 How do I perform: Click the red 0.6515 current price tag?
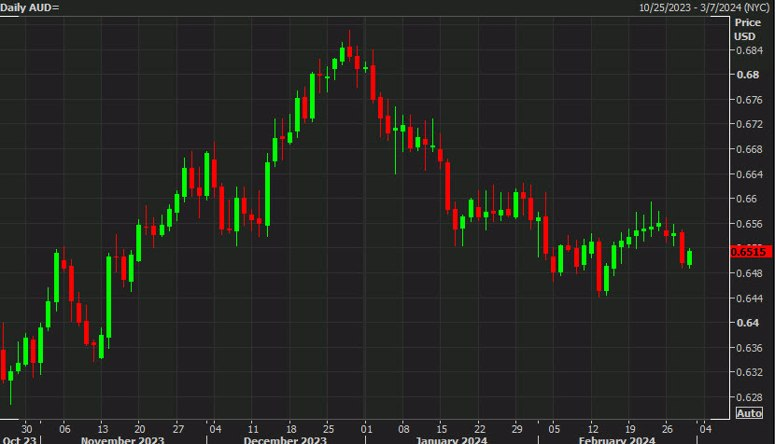750,252
